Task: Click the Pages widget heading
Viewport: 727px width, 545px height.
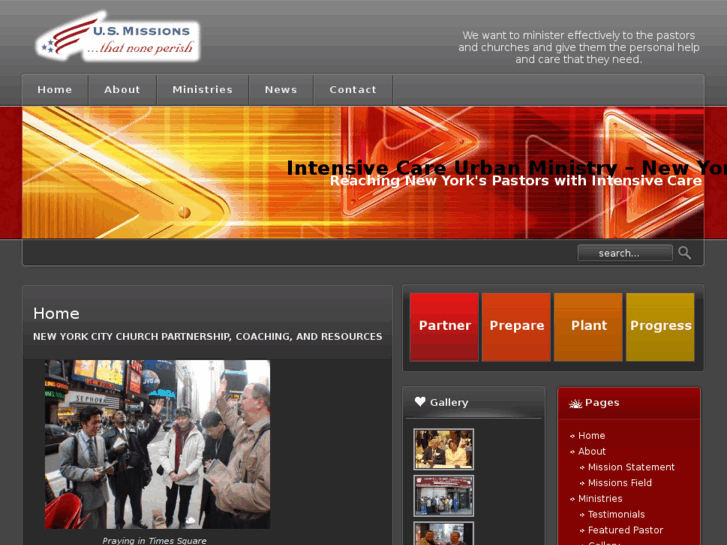Action: (x=602, y=403)
